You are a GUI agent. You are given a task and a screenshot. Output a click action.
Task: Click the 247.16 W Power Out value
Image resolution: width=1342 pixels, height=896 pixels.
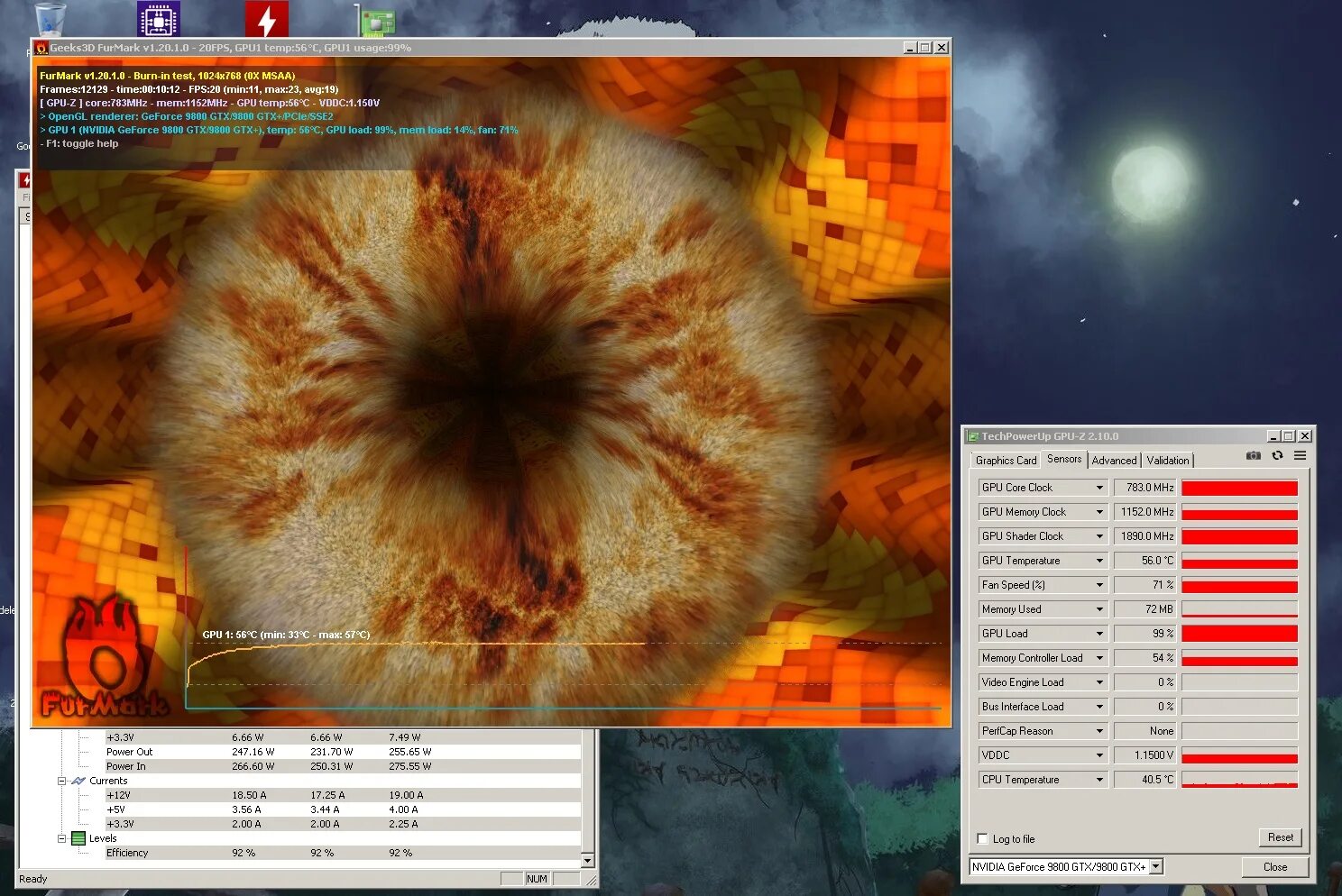click(253, 752)
